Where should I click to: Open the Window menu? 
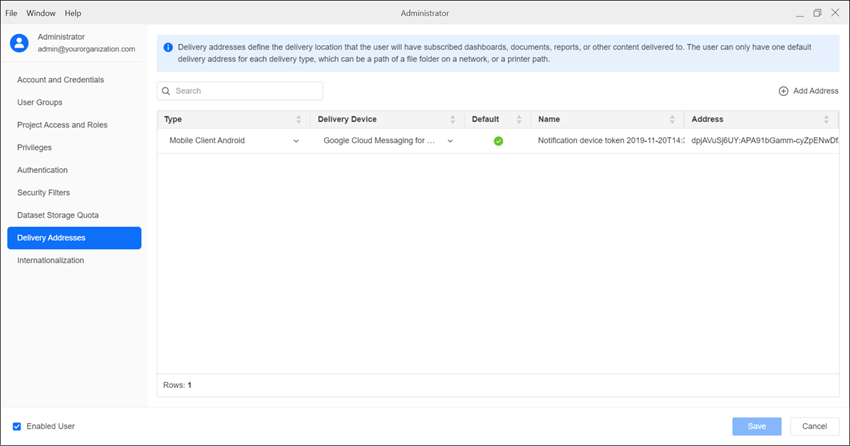(x=41, y=13)
